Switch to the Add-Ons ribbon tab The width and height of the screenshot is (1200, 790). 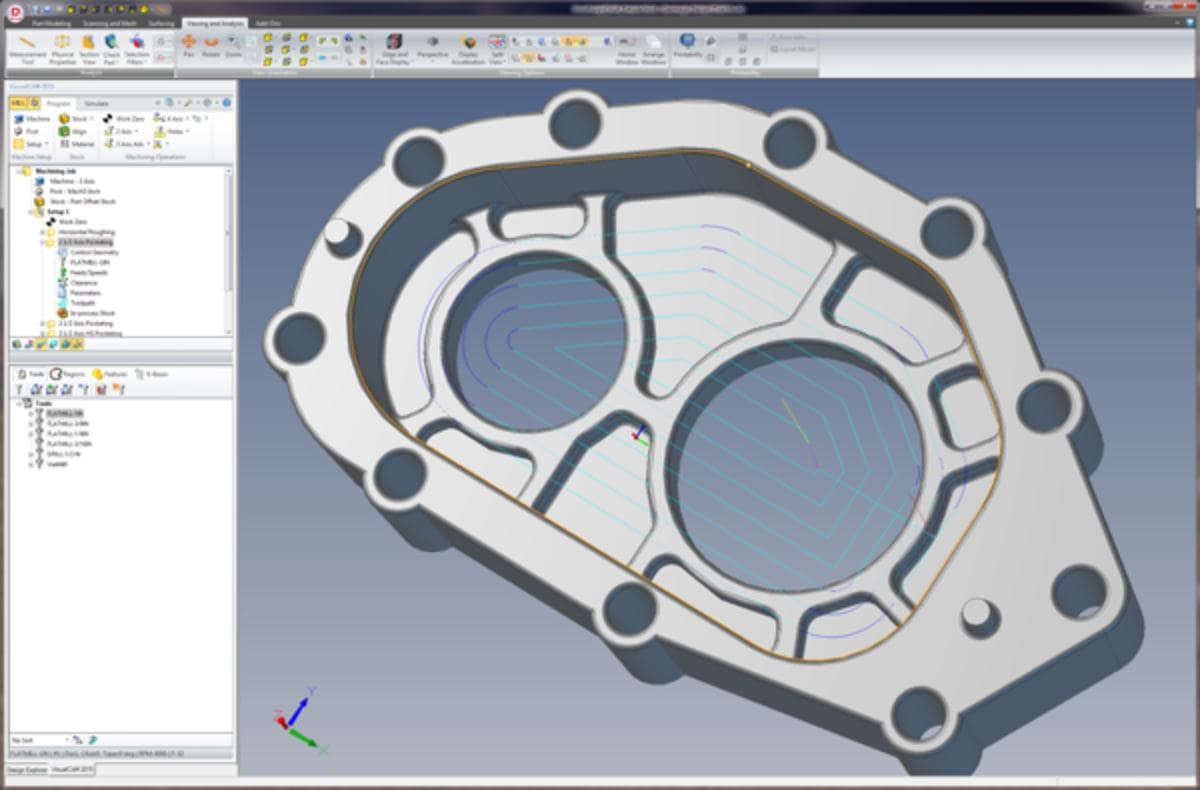(x=267, y=23)
